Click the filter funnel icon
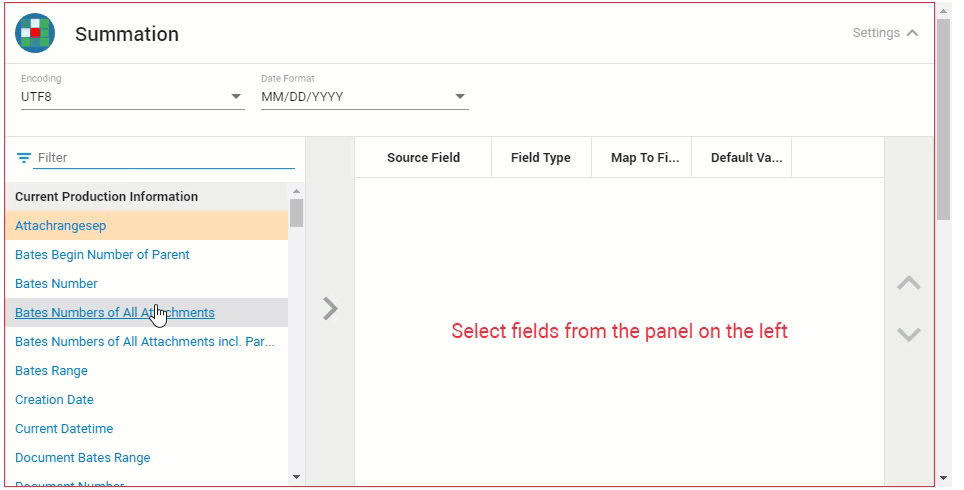The width and height of the screenshot is (964, 490). [x=24, y=158]
